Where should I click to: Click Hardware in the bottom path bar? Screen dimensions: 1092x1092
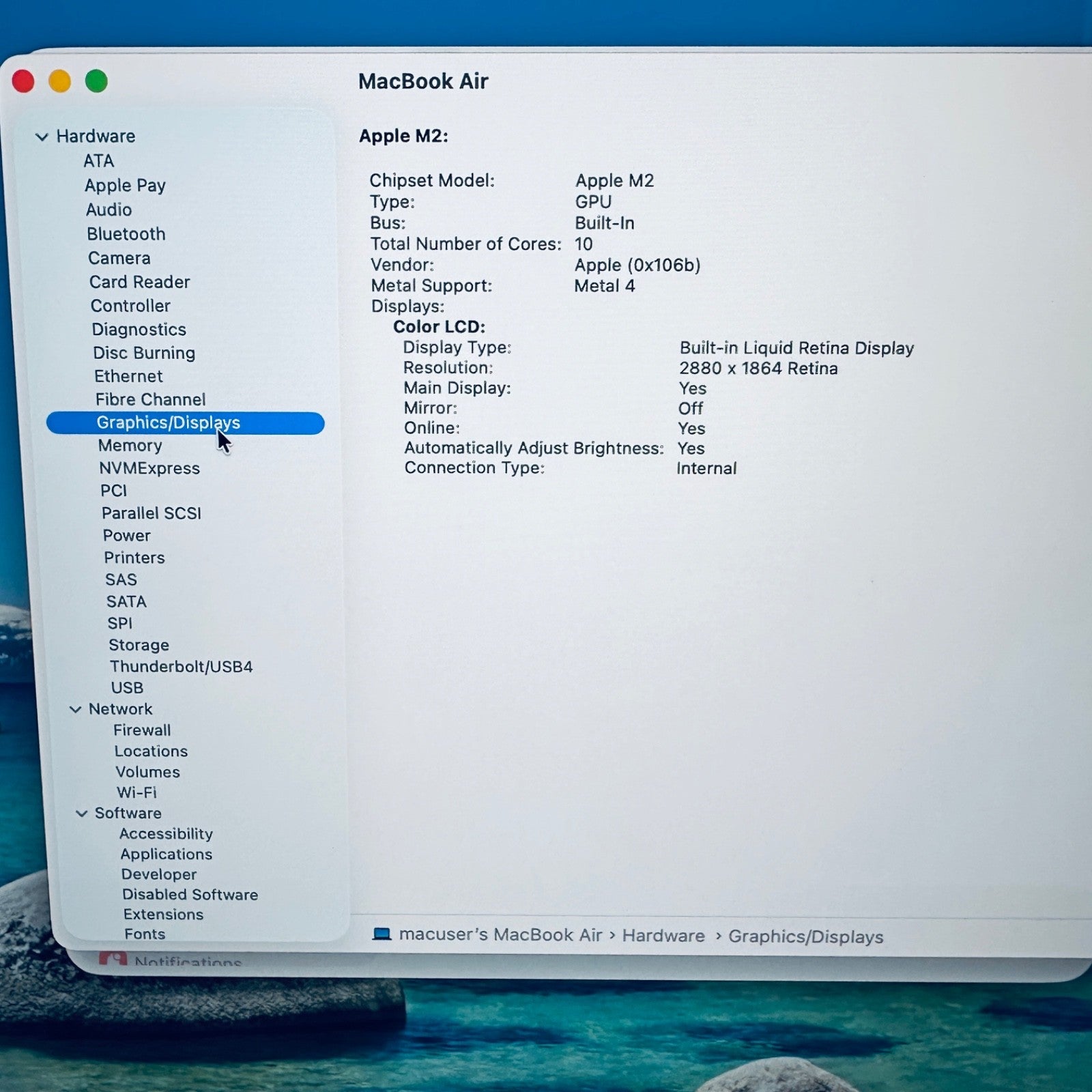(663, 936)
